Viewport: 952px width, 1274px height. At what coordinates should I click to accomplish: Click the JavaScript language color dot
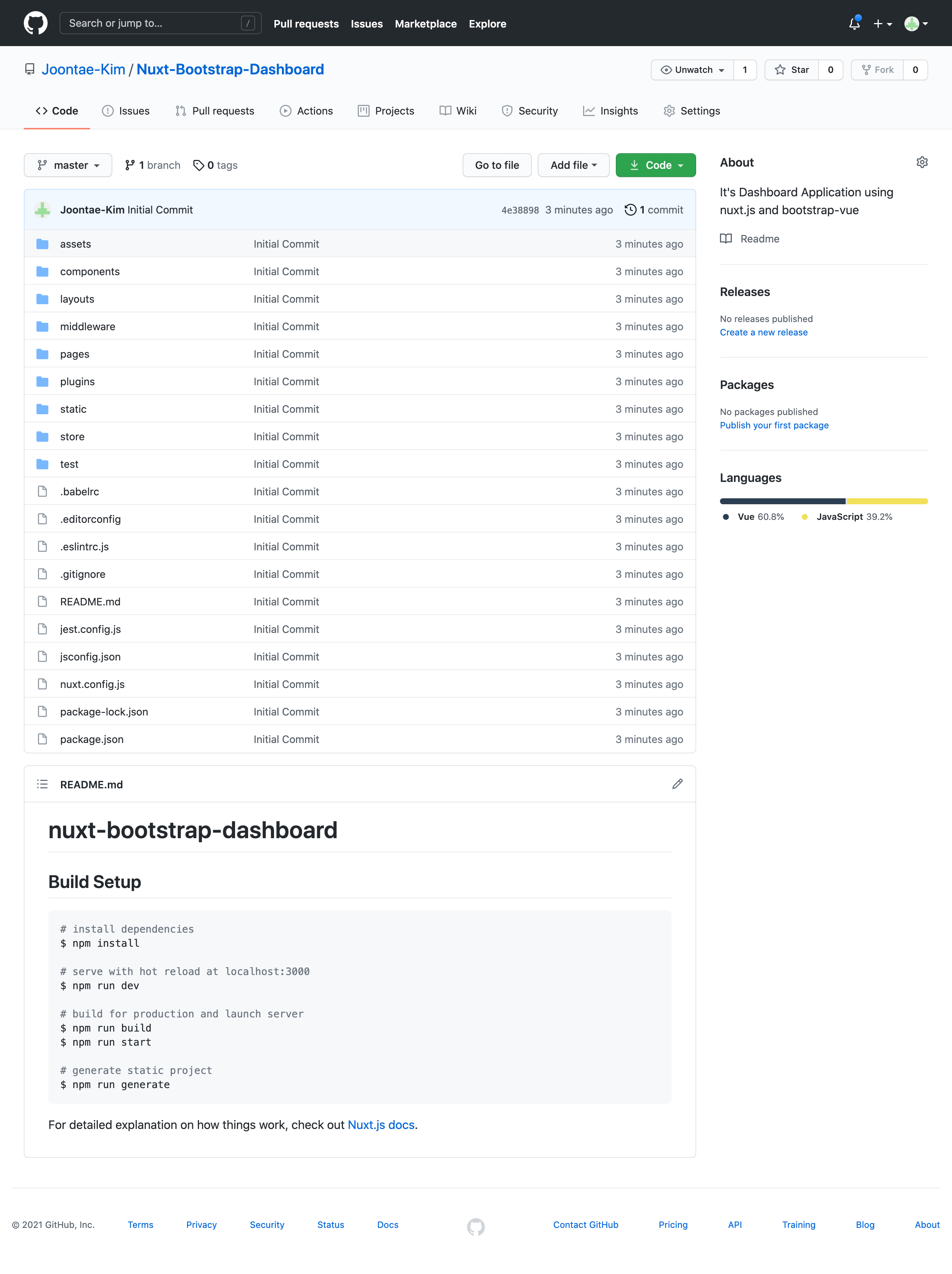coord(805,517)
